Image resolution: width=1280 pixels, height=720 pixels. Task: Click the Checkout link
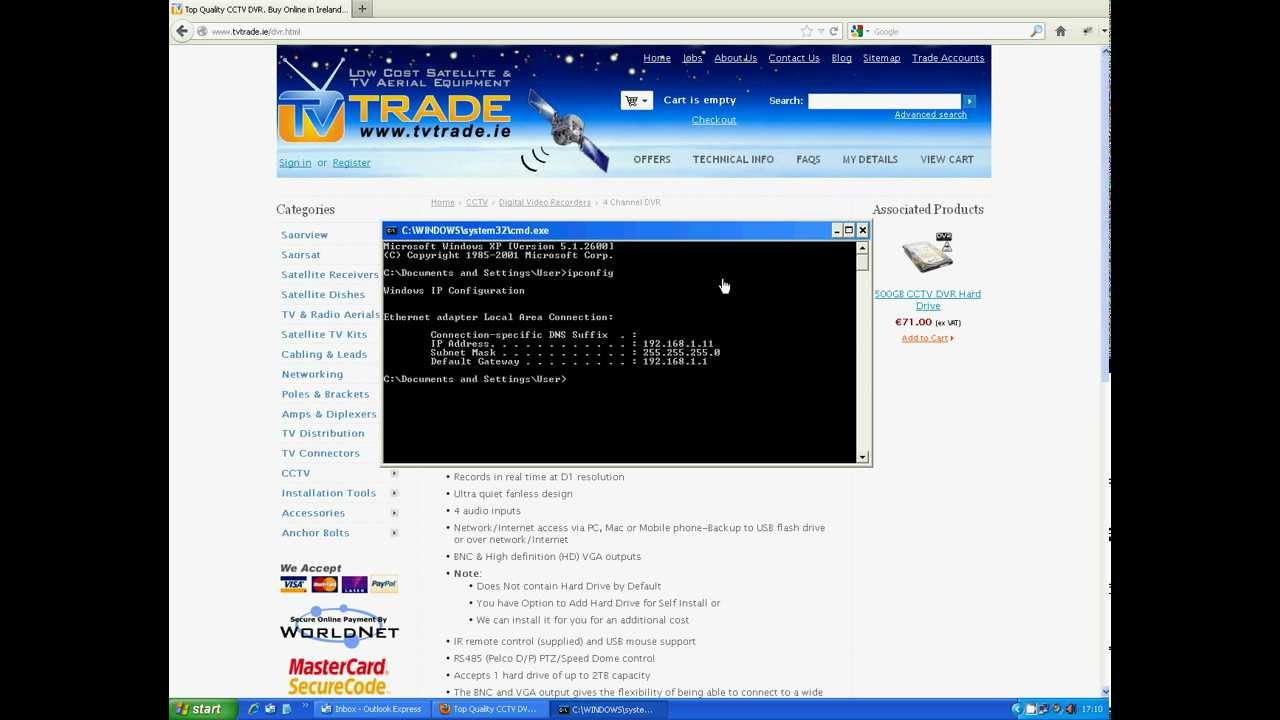(x=714, y=120)
